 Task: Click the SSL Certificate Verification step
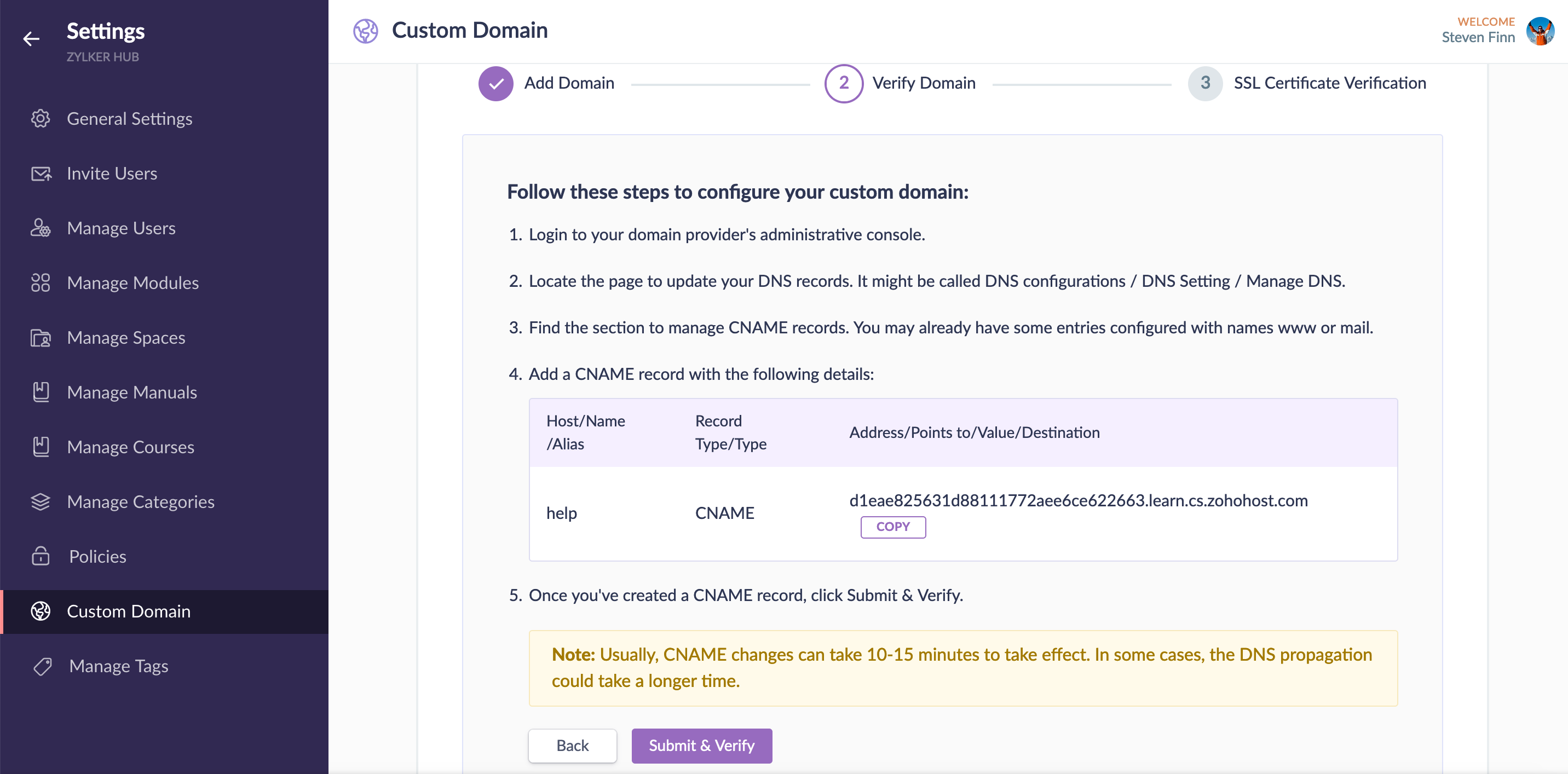1329,83
